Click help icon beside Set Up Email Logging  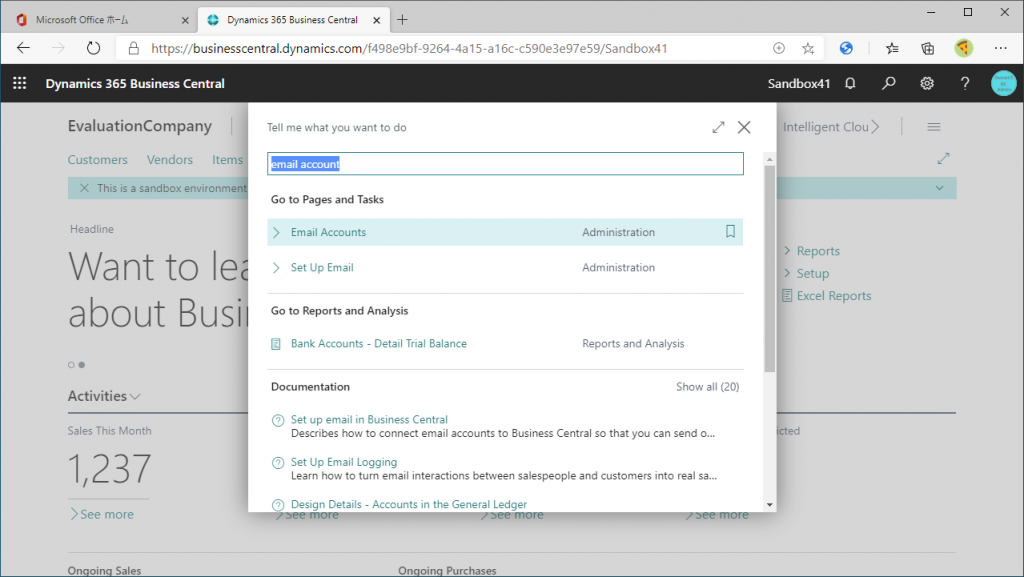278,463
